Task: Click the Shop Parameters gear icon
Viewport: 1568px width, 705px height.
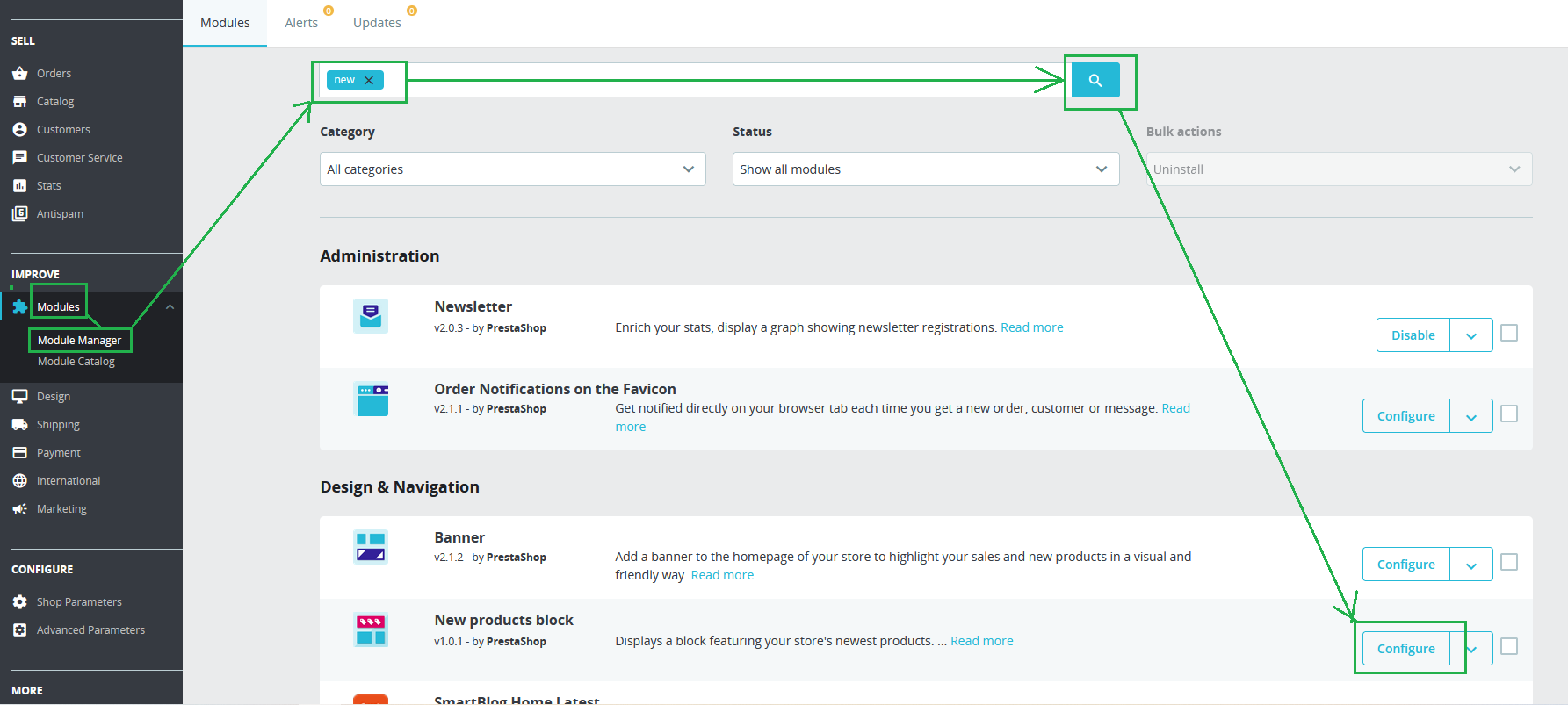Action: pyautogui.click(x=19, y=601)
